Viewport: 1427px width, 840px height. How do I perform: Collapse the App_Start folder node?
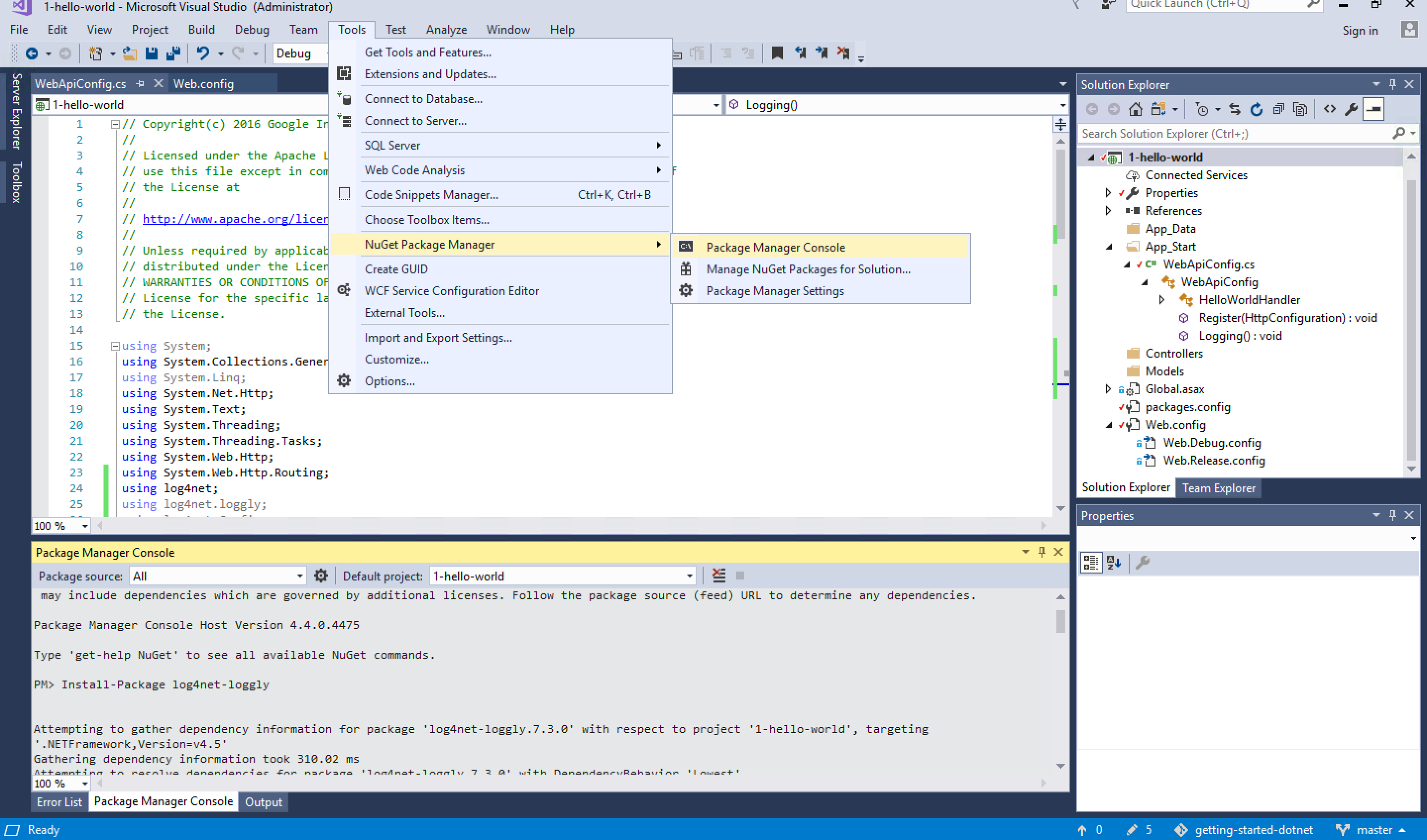[x=1108, y=247]
